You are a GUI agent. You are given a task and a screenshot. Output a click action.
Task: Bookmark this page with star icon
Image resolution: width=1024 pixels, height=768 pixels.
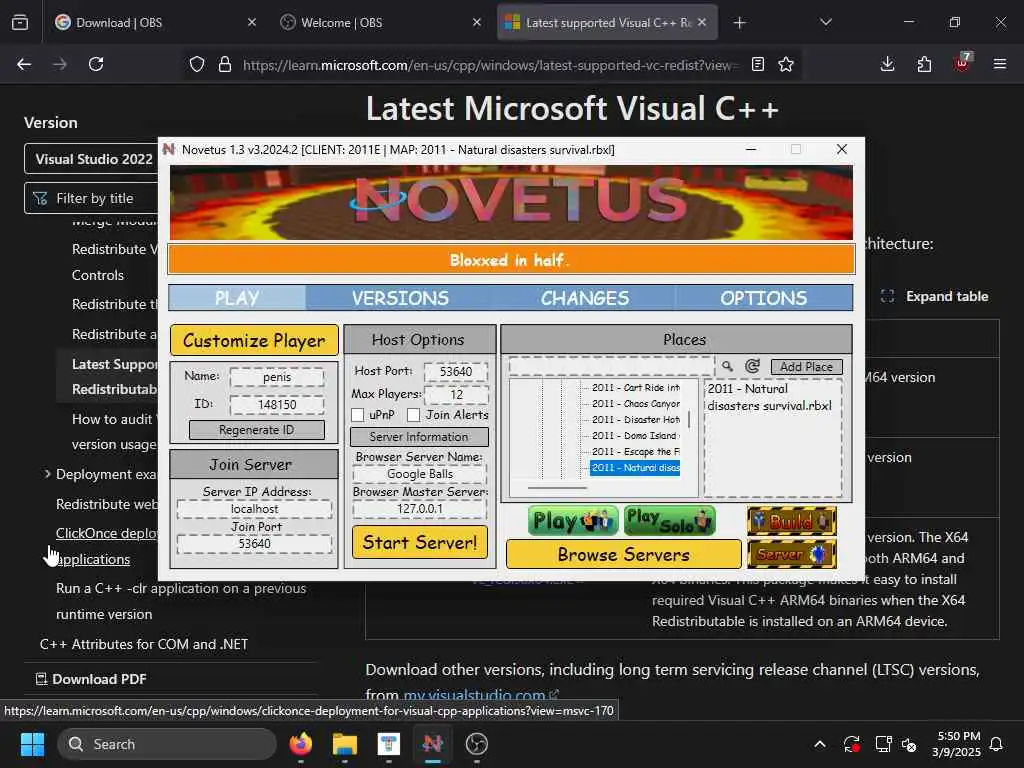point(786,64)
